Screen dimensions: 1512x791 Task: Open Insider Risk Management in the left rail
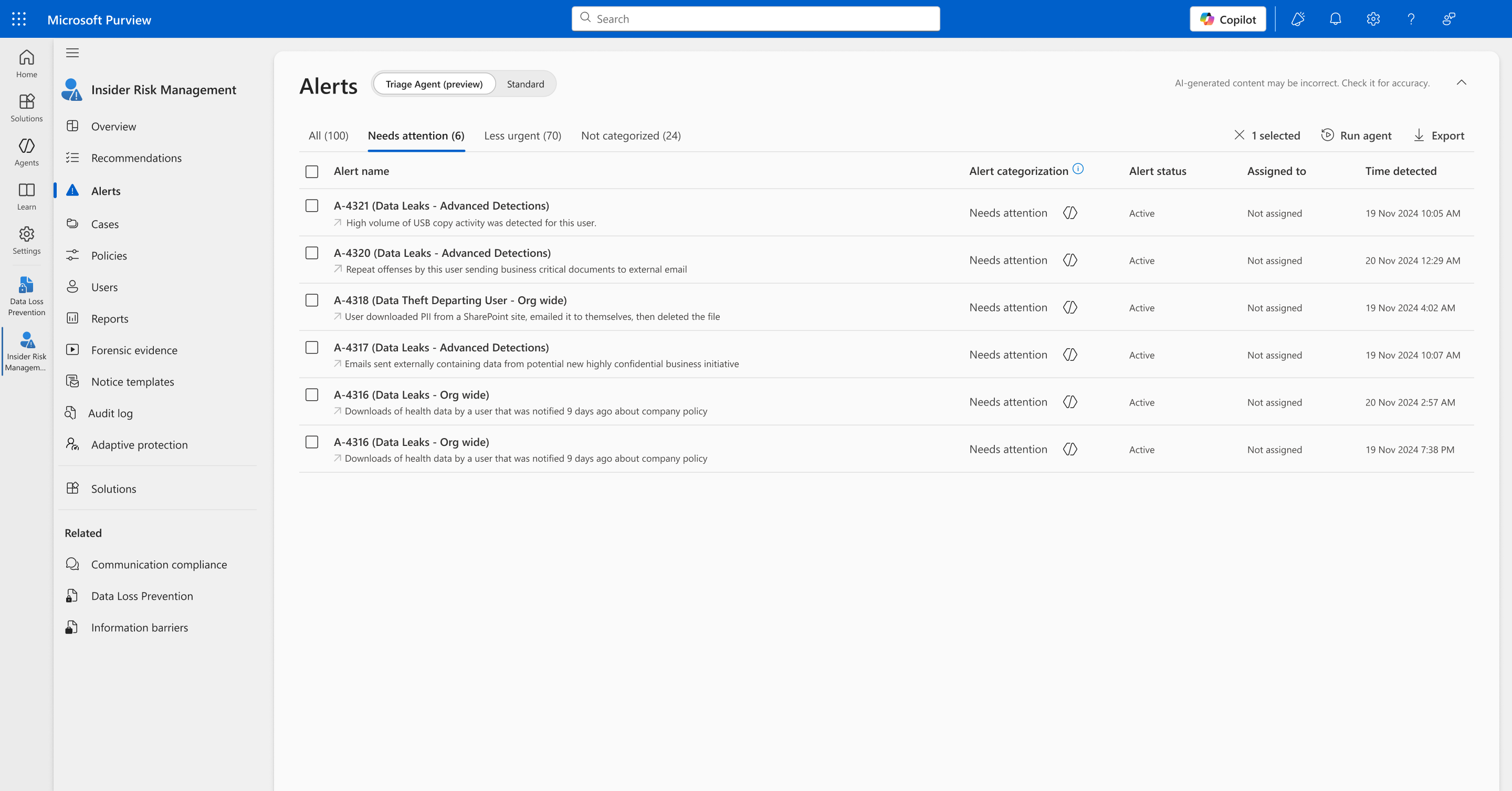point(26,351)
